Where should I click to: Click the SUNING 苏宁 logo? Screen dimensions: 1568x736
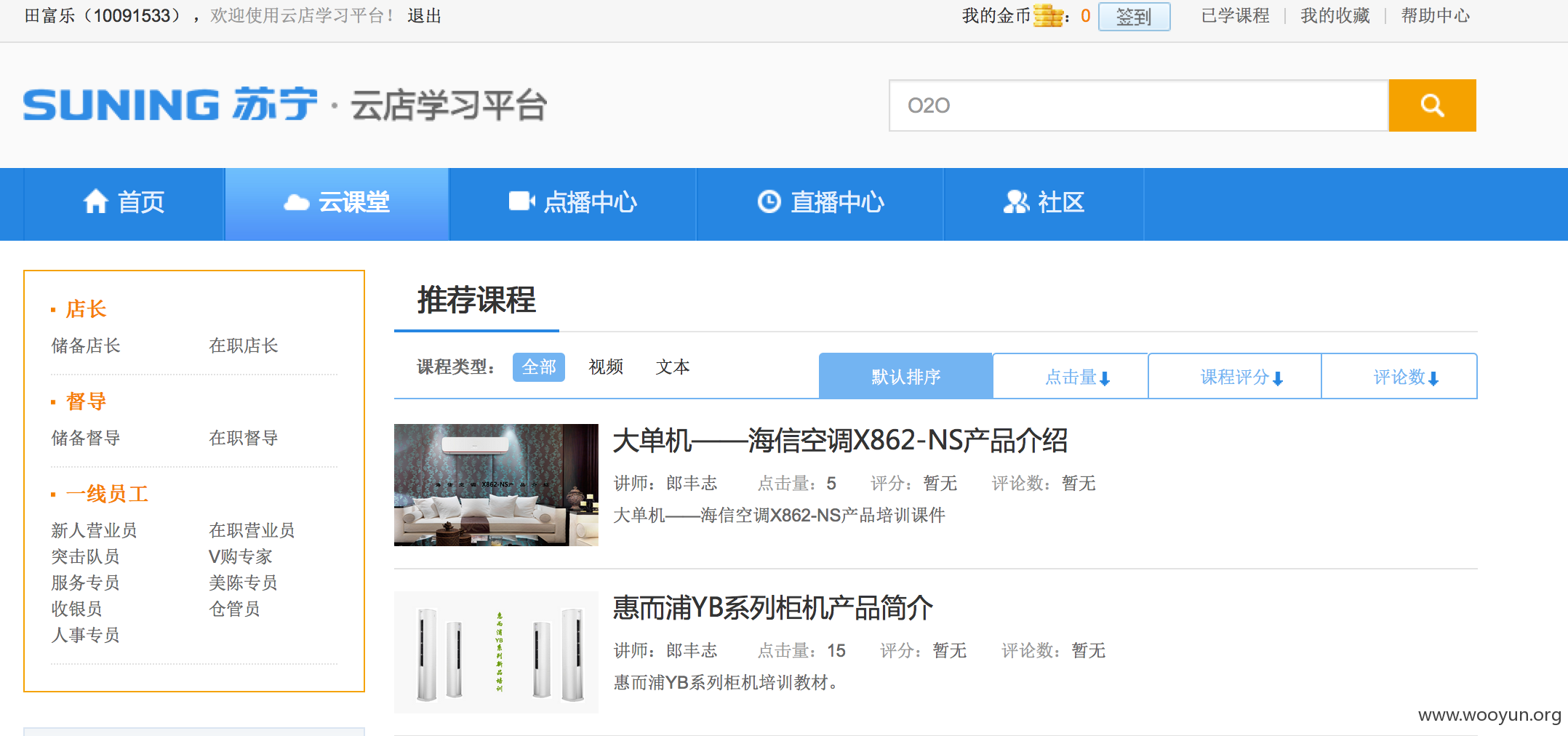pyautogui.click(x=170, y=105)
